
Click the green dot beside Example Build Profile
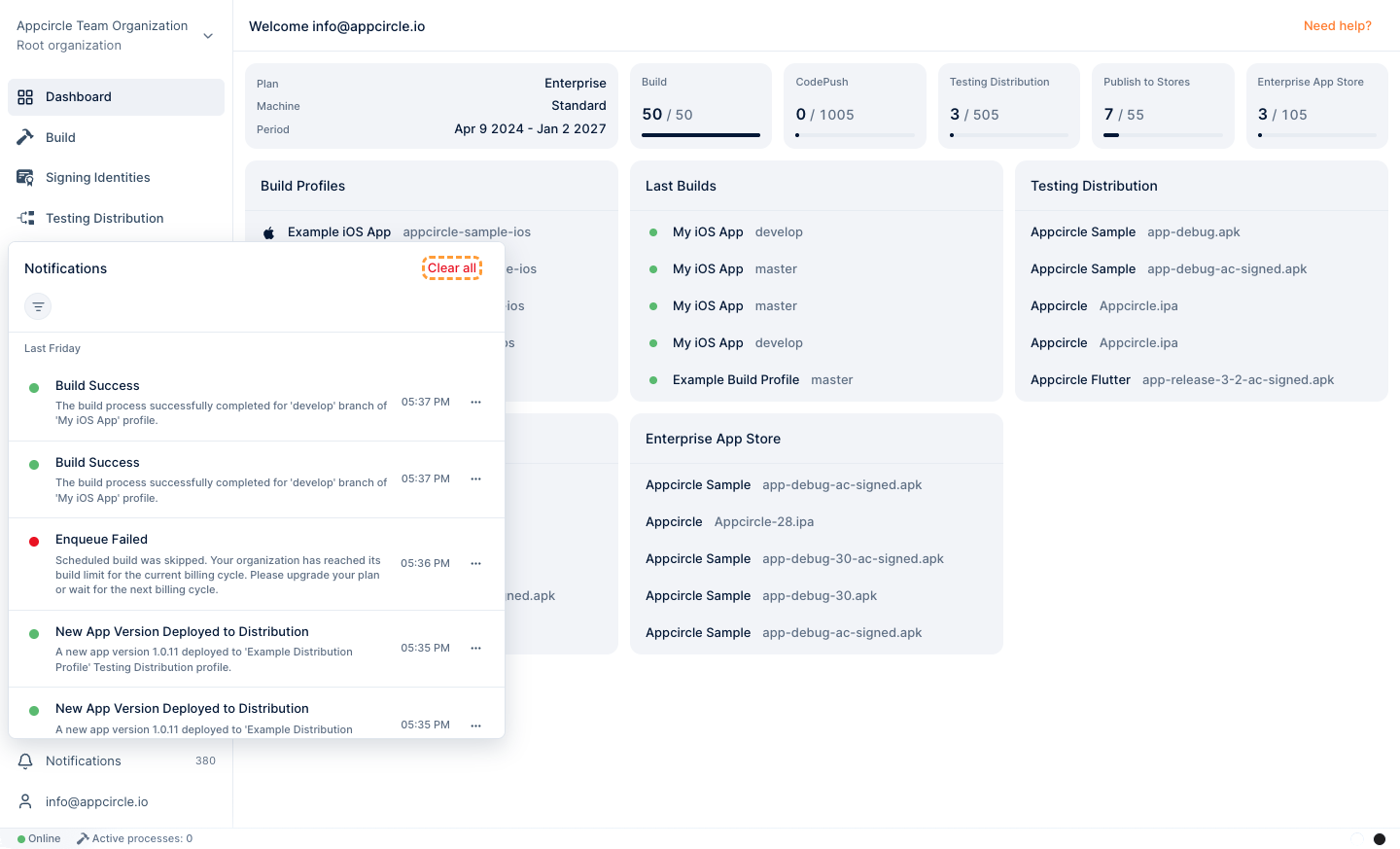coord(653,380)
